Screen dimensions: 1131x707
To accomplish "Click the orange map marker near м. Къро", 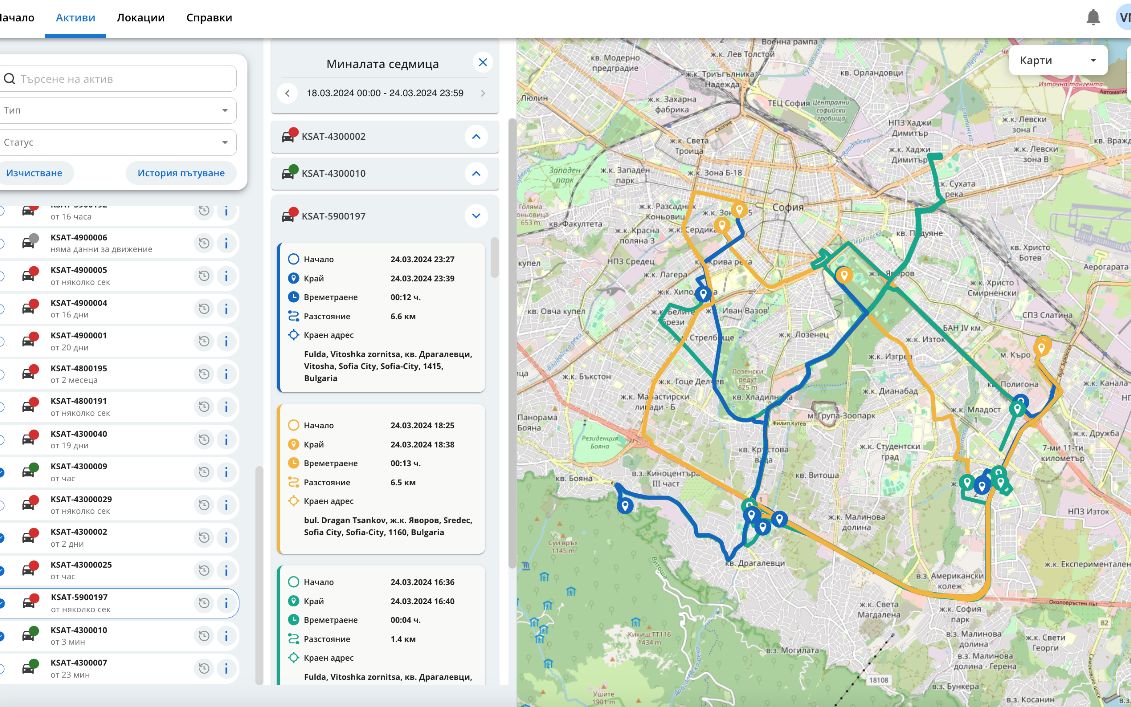I will [1042, 348].
